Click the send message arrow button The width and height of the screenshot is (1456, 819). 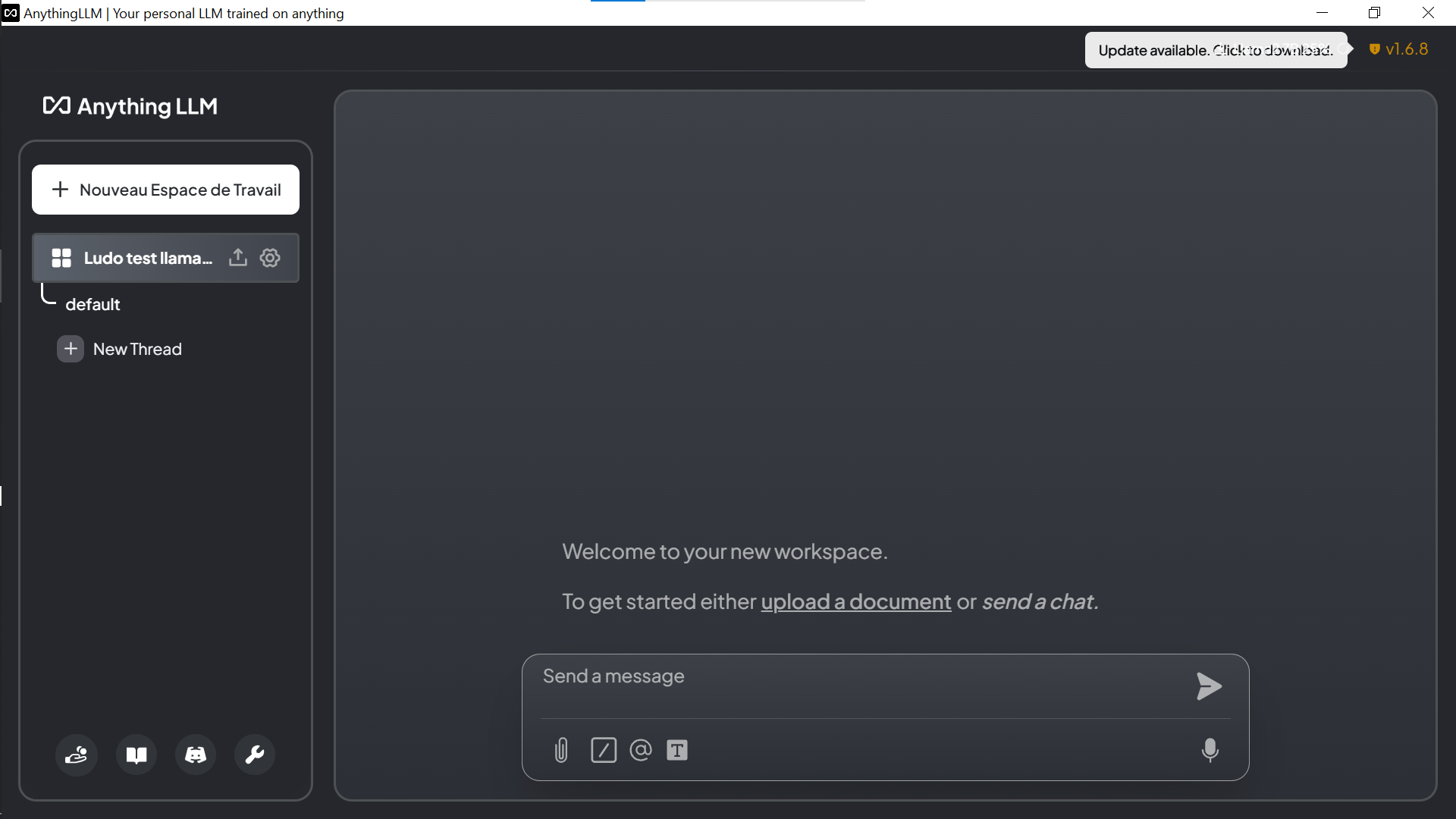click(1208, 686)
